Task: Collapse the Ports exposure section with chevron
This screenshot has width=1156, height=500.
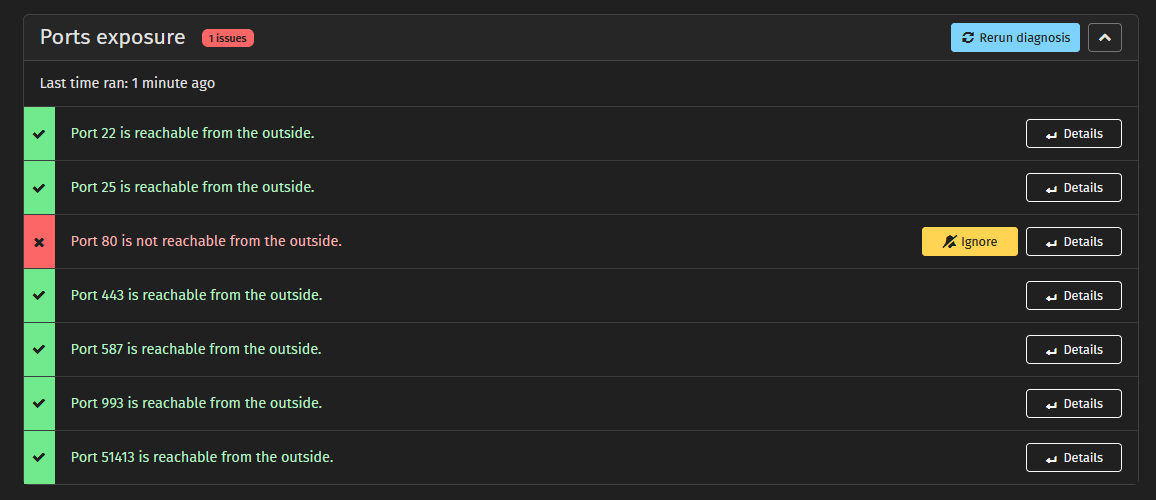Action: 1104,38
